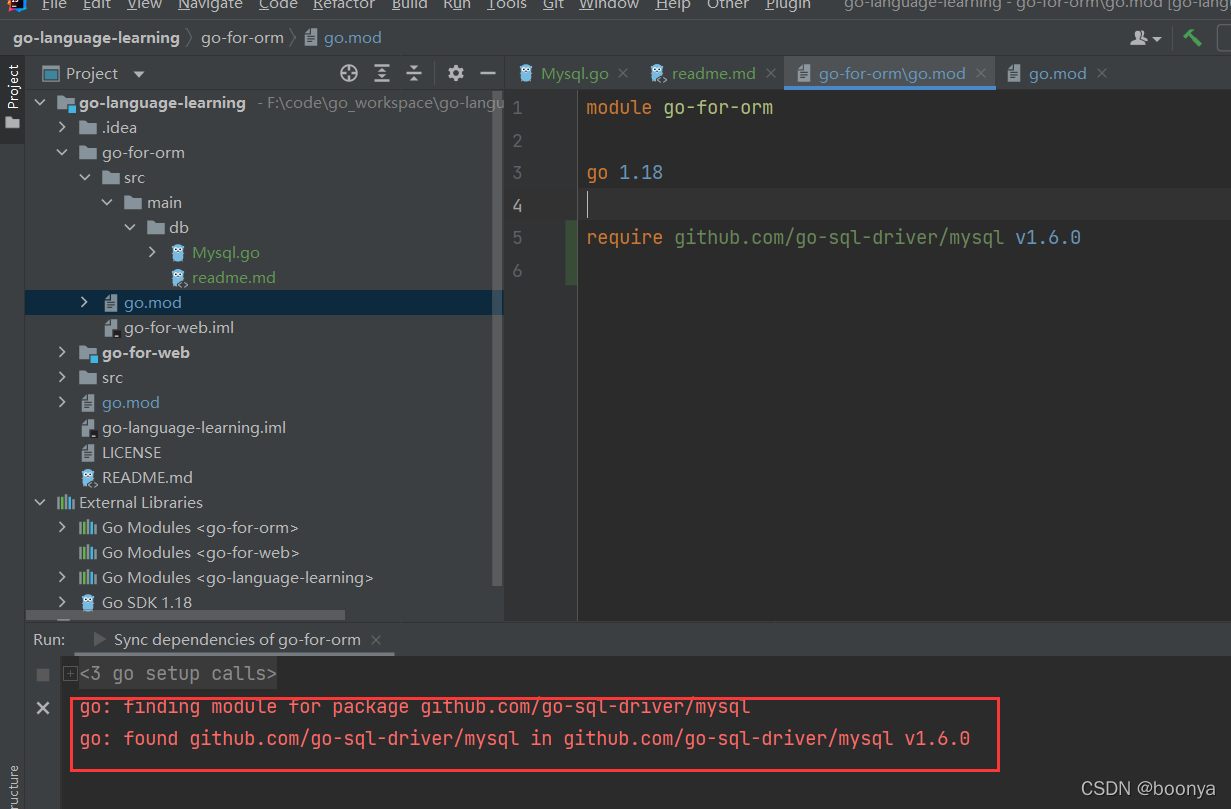Open the Git menu
Image resolution: width=1231 pixels, height=809 pixels.
(x=553, y=5)
